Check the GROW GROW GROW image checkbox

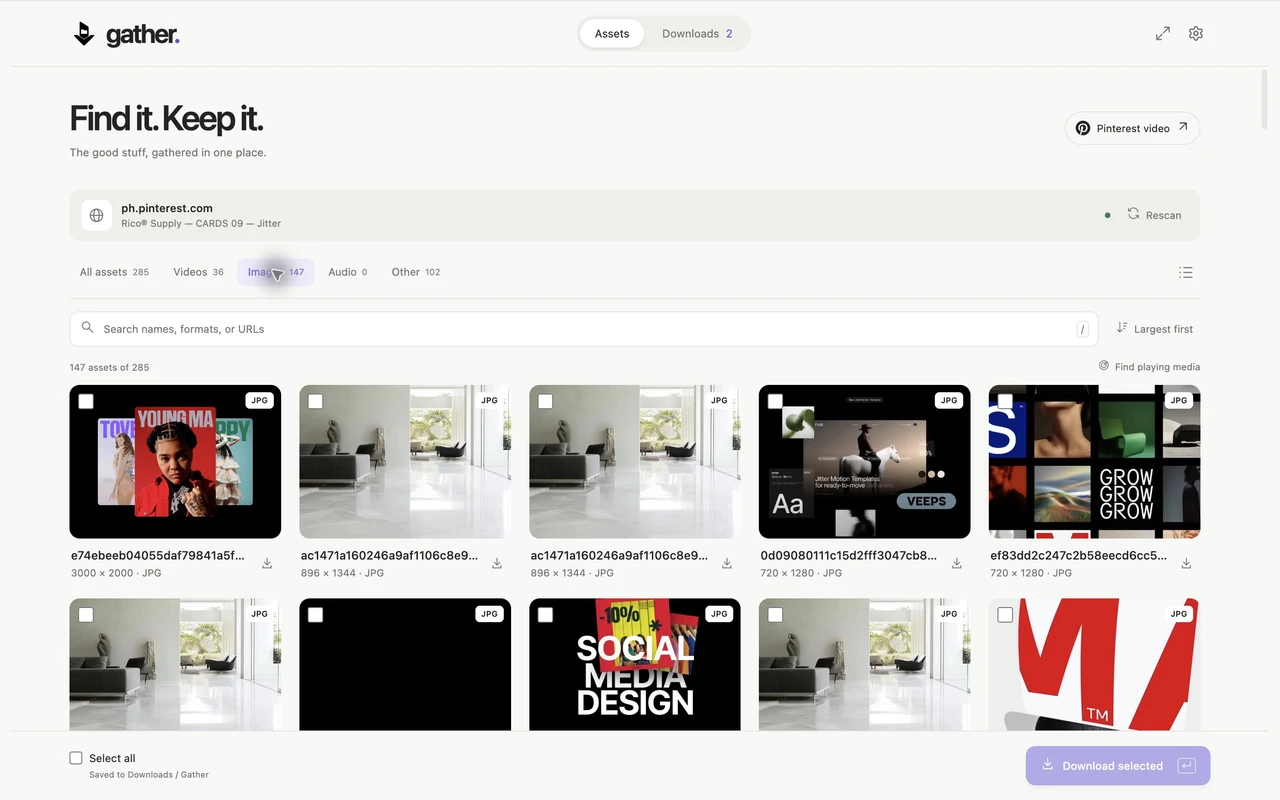click(x=1005, y=401)
